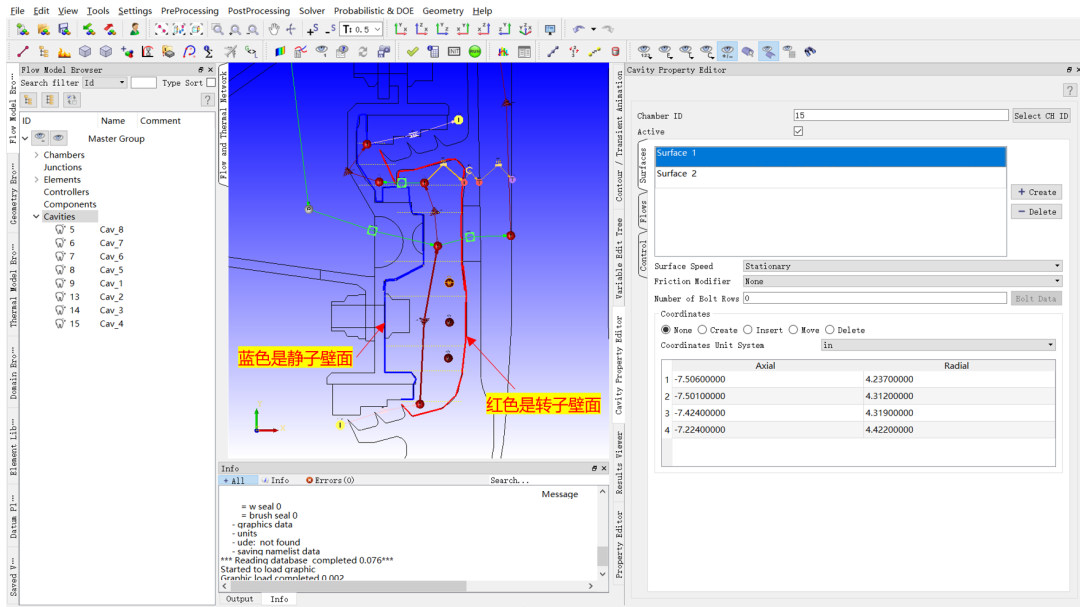Screen dimensions: 1080x607
Task: Select Cav_4 cavity with ID 15
Action: tap(111, 324)
